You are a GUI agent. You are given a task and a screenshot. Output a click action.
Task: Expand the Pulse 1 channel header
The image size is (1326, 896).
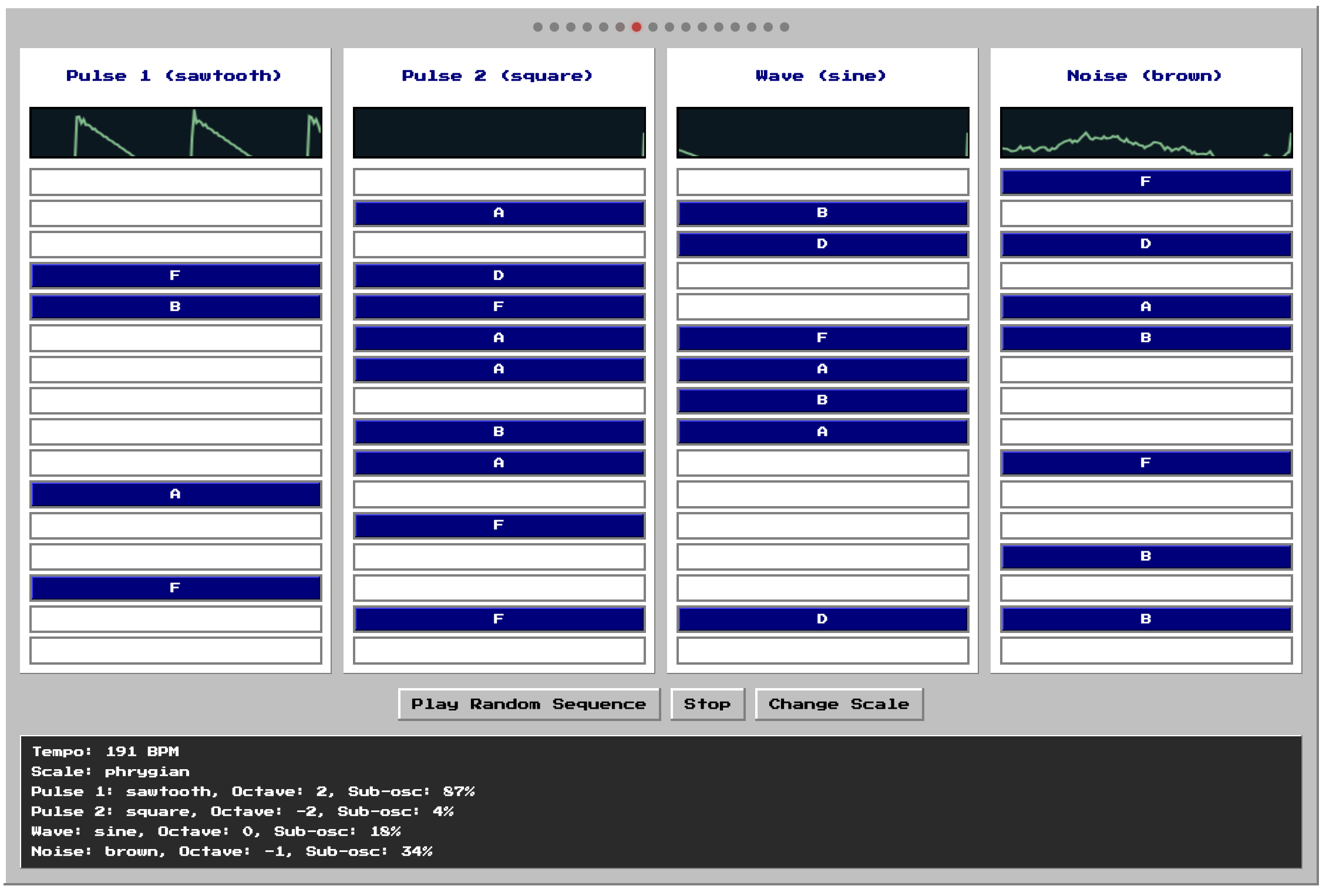point(174,75)
